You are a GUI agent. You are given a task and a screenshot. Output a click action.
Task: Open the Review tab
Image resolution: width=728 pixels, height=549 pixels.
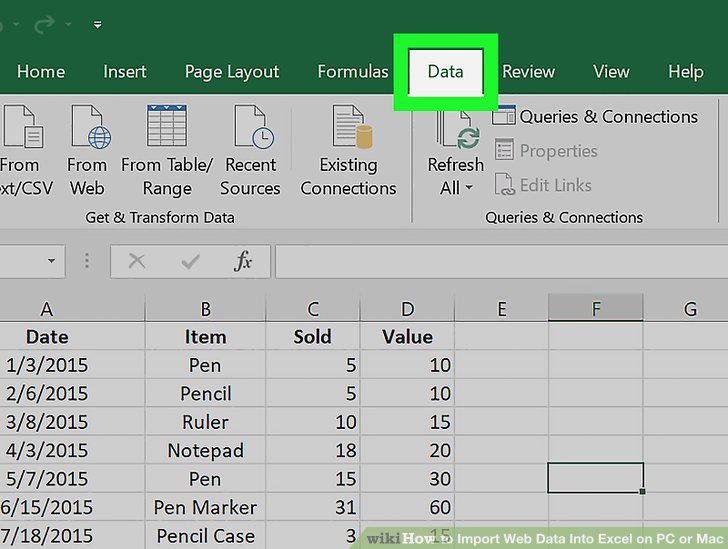[528, 72]
